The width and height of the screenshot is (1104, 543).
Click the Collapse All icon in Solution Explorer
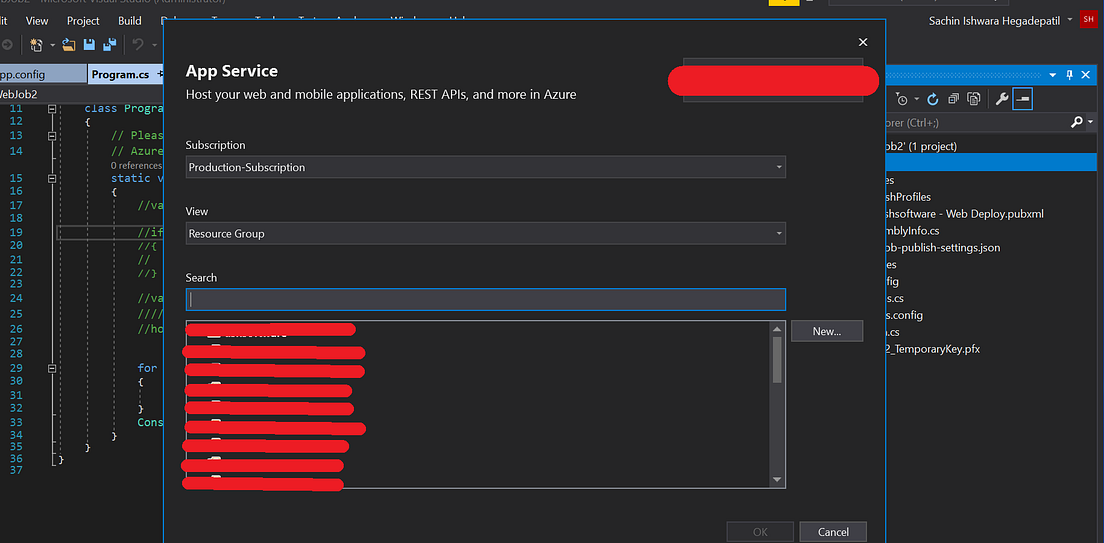click(x=953, y=99)
